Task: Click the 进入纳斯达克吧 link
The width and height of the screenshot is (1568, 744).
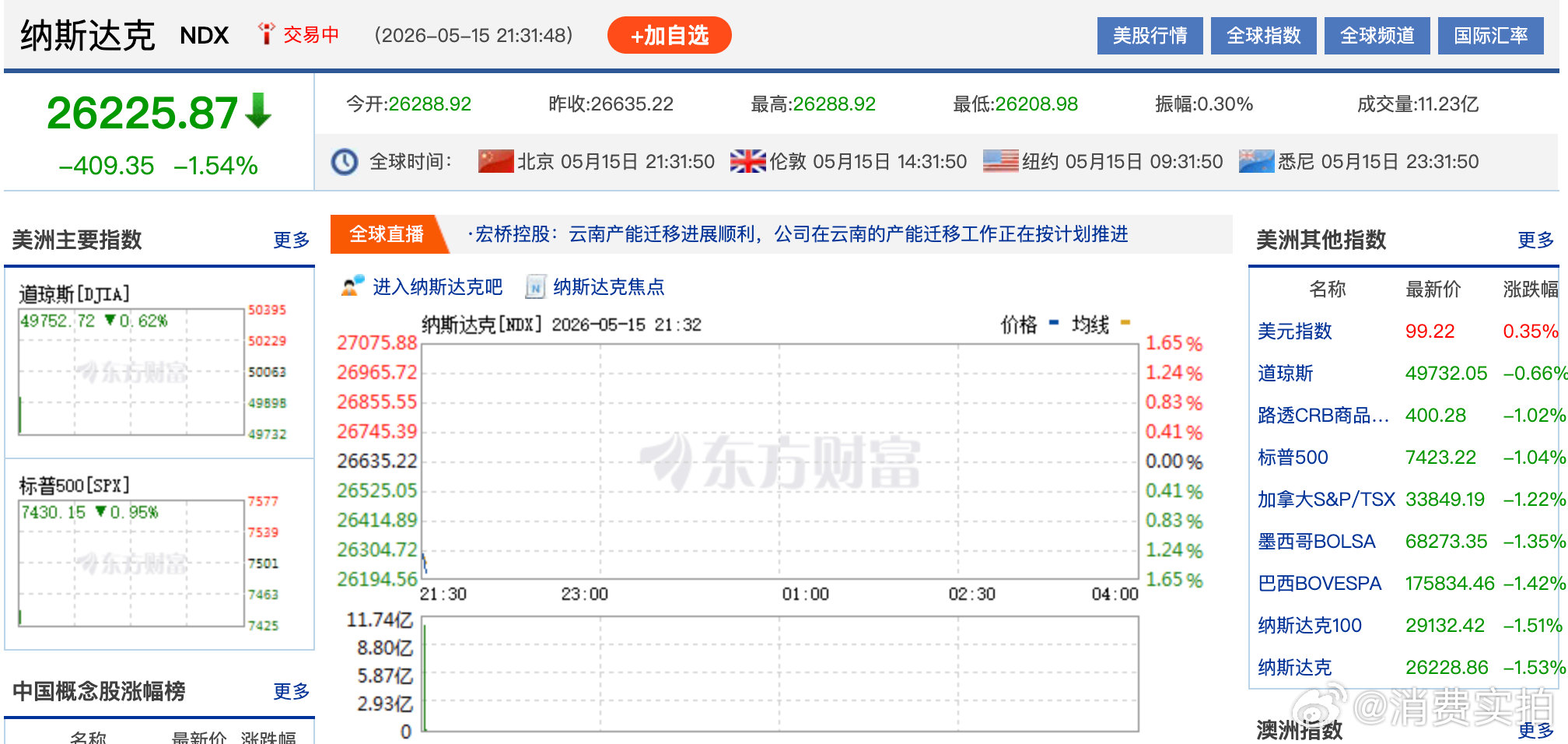Action: (438, 287)
